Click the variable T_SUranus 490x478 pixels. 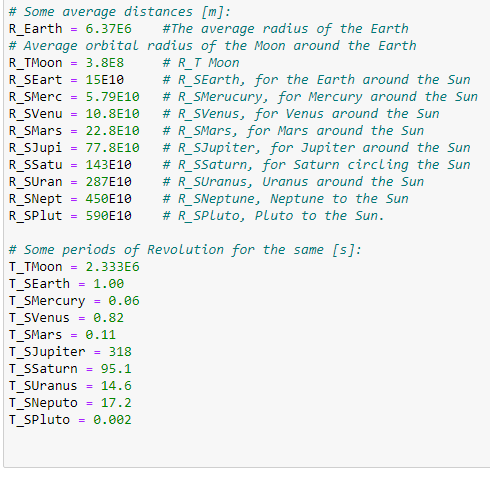click(x=43, y=386)
